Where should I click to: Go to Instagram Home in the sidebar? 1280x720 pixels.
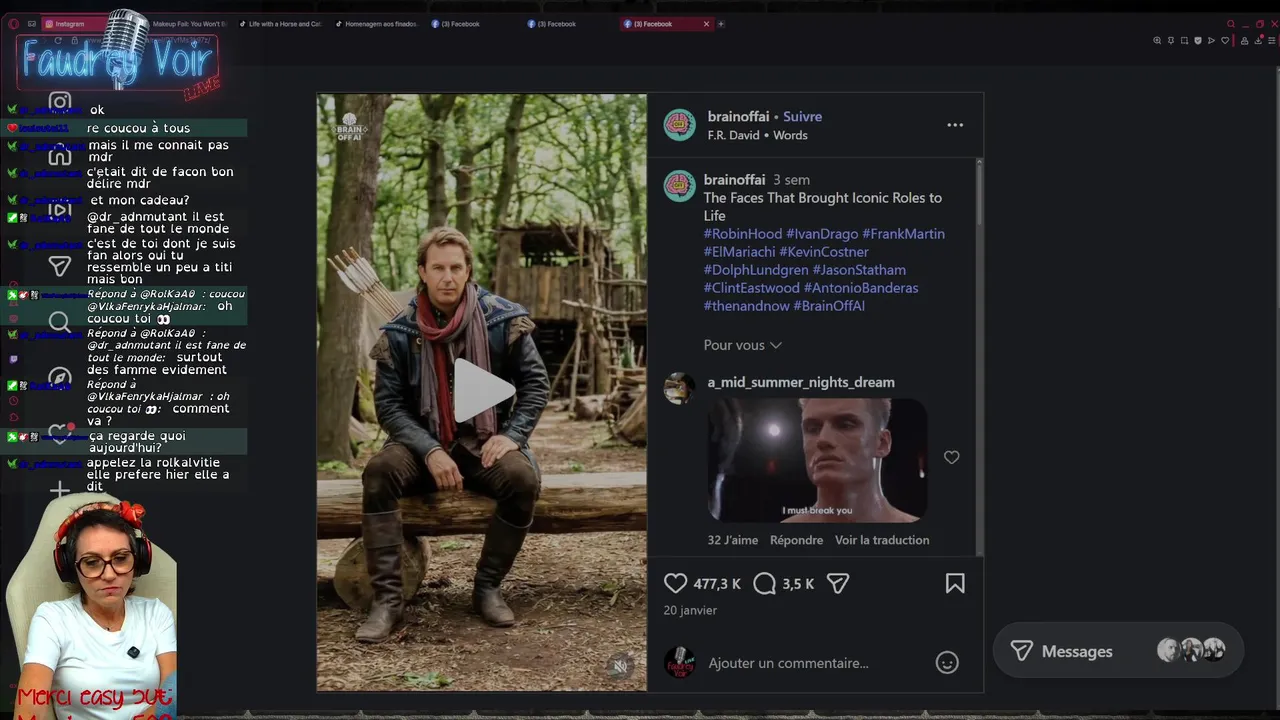coord(60,156)
